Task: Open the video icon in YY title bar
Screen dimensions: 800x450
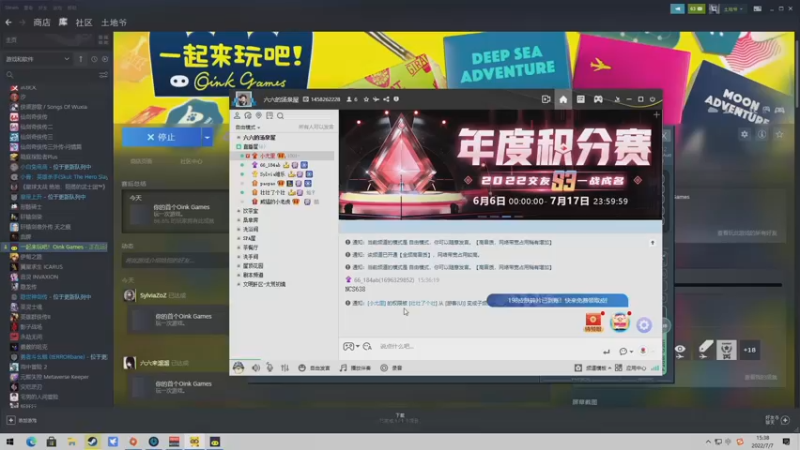Action: (x=546, y=99)
